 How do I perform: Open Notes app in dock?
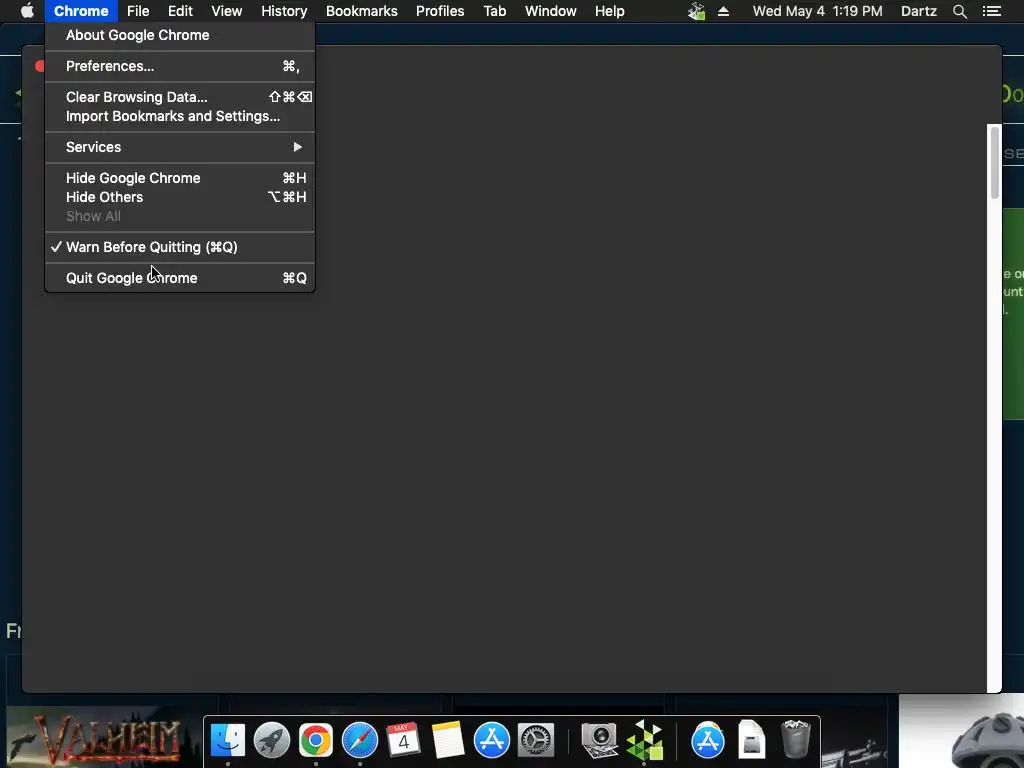click(447, 740)
